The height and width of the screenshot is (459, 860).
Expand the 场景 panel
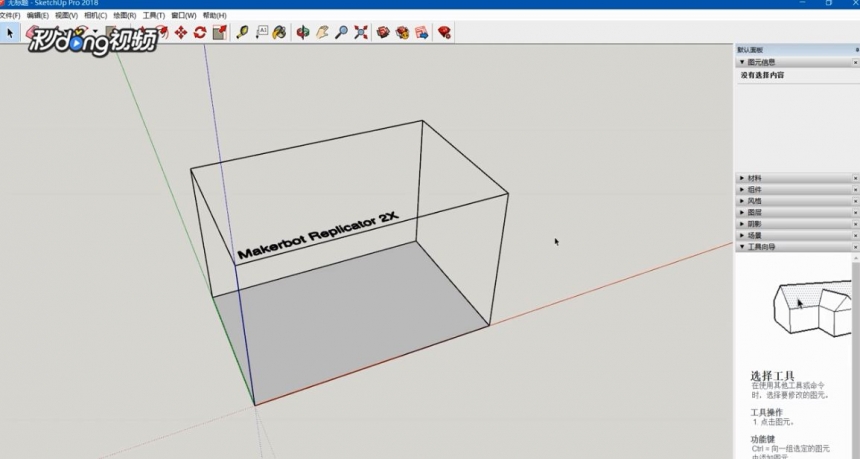742,236
